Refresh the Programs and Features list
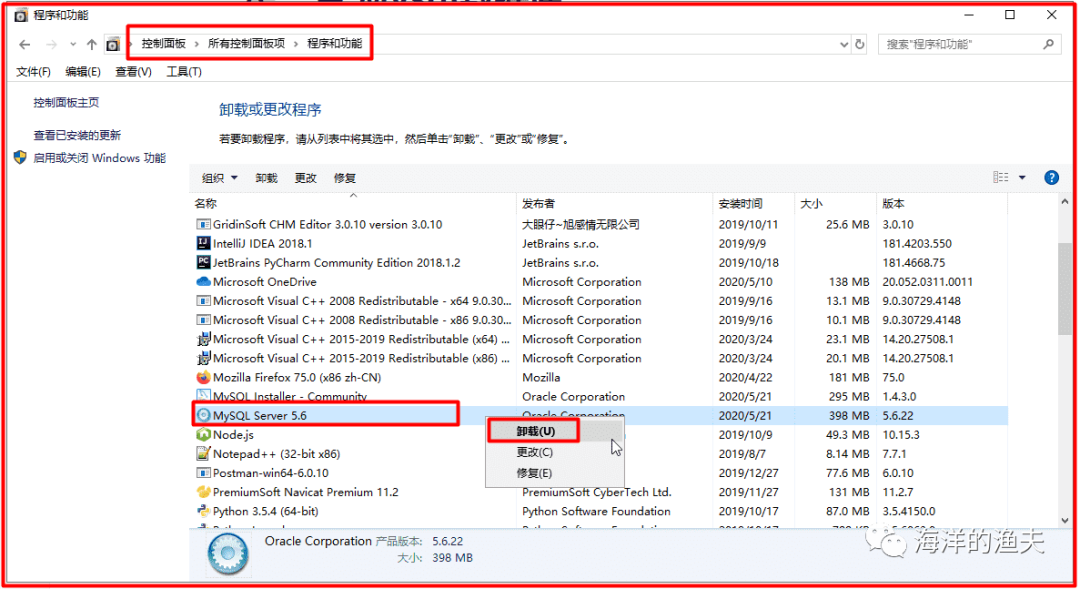Image resolution: width=1080 pixels, height=589 pixels. click(860, 44)
